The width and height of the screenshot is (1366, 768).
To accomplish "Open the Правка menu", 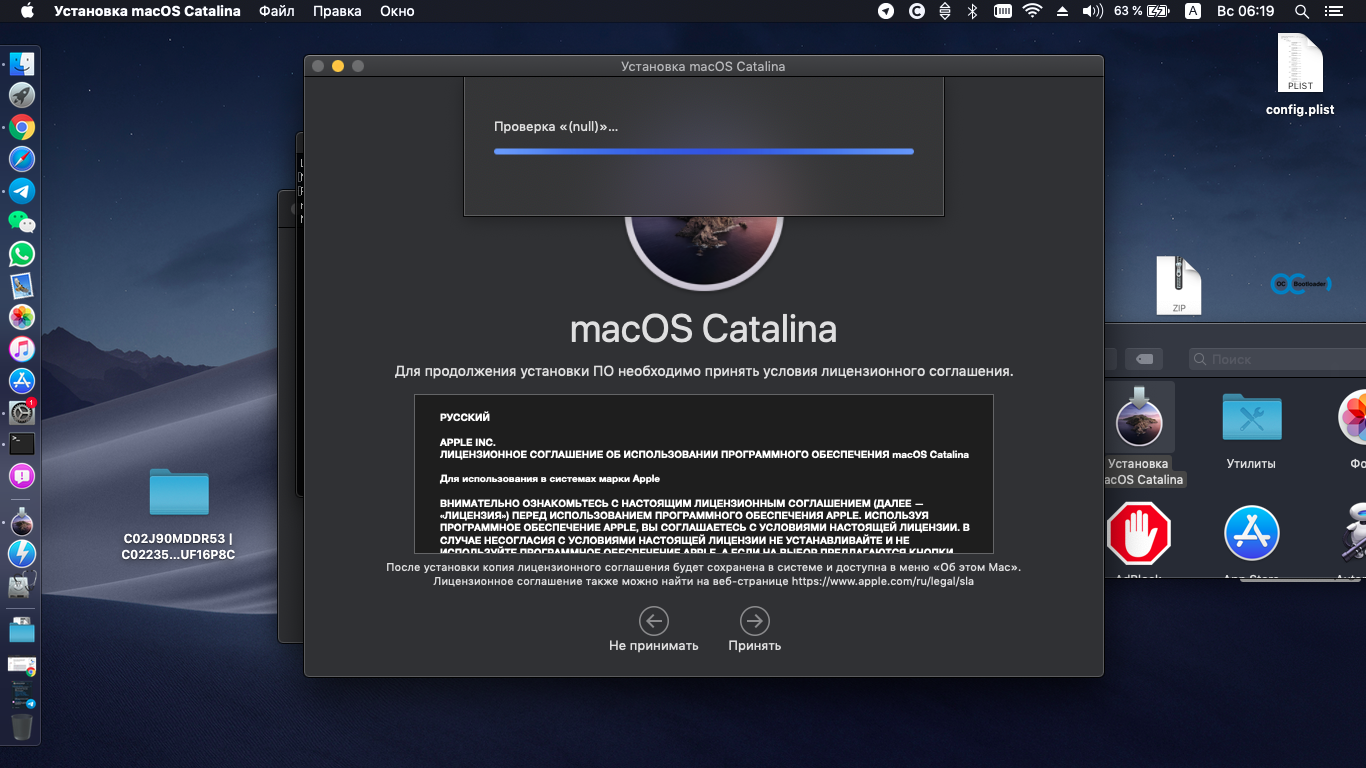I will (337, 11).
